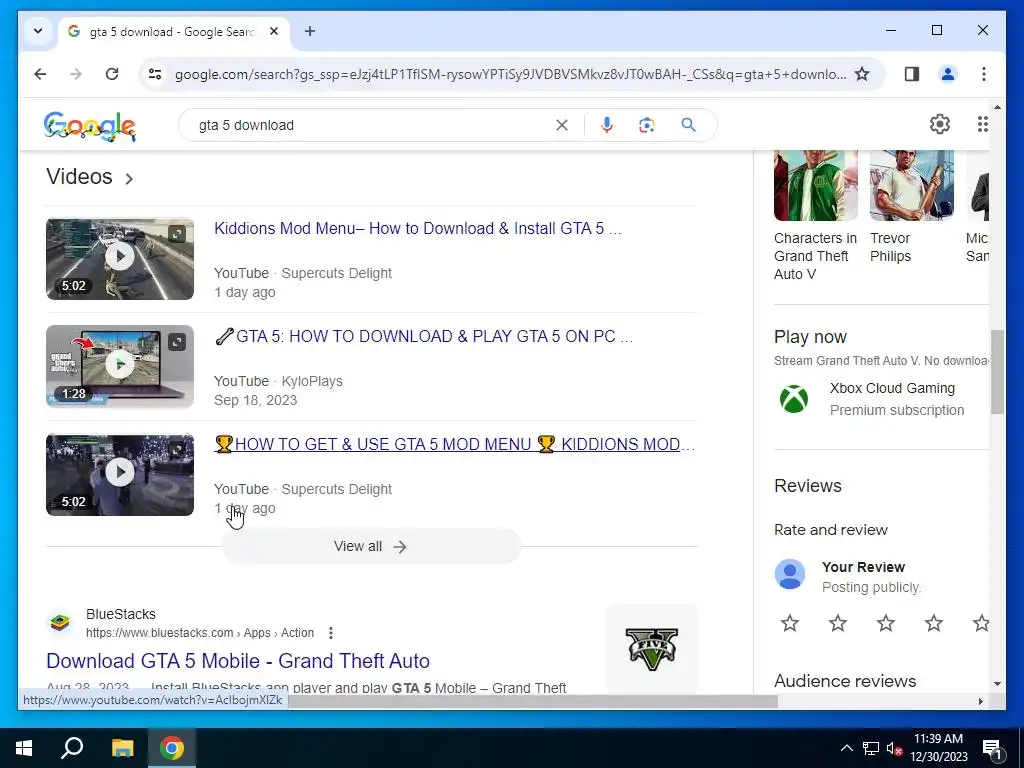Open HOW TO GET & USE GTA 5 MOD MENU link
Image resolution: width=1024 pixels, height=768 pixels.
tap(455, 444)
